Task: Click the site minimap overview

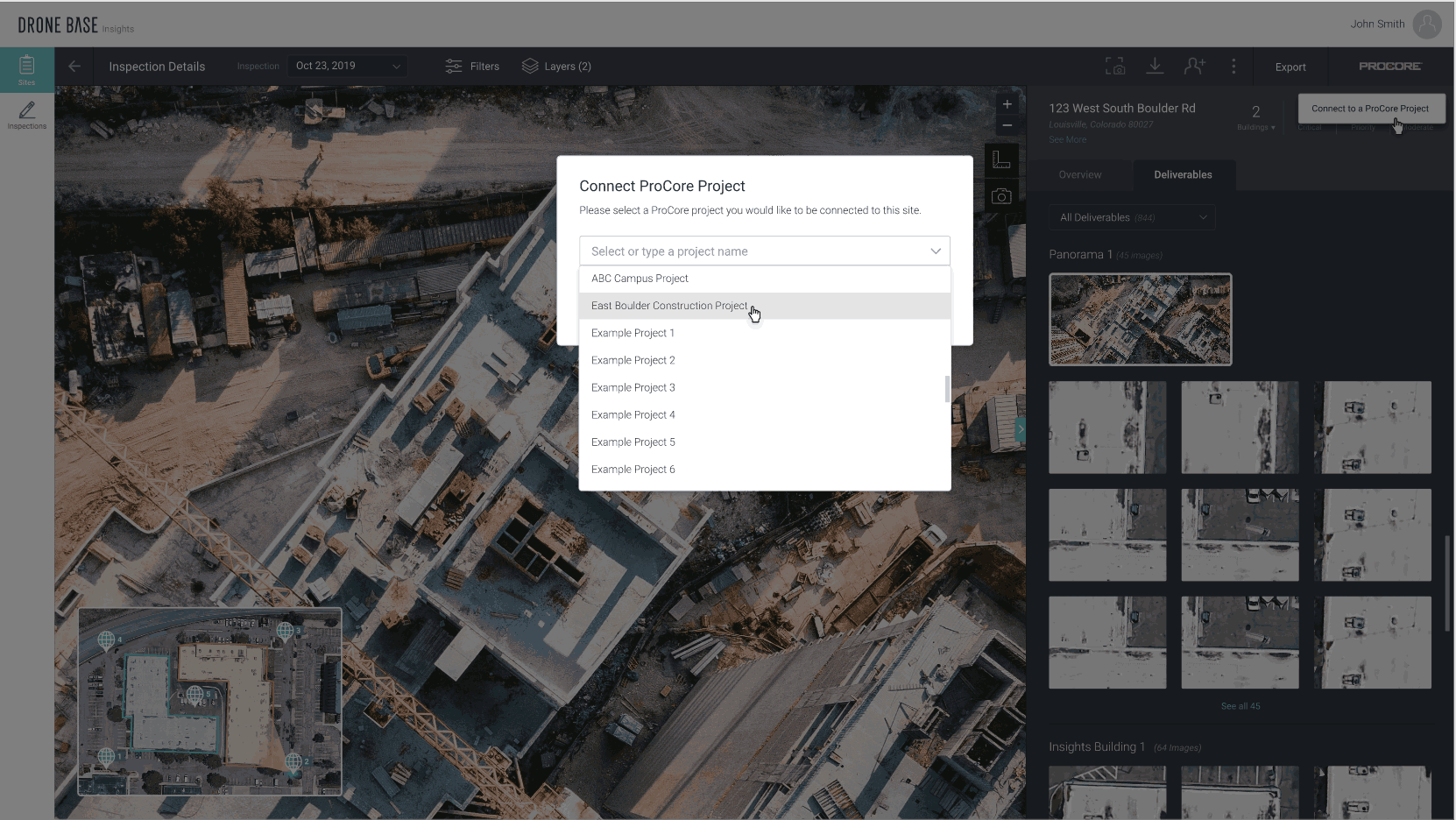Action: point(210,702)
